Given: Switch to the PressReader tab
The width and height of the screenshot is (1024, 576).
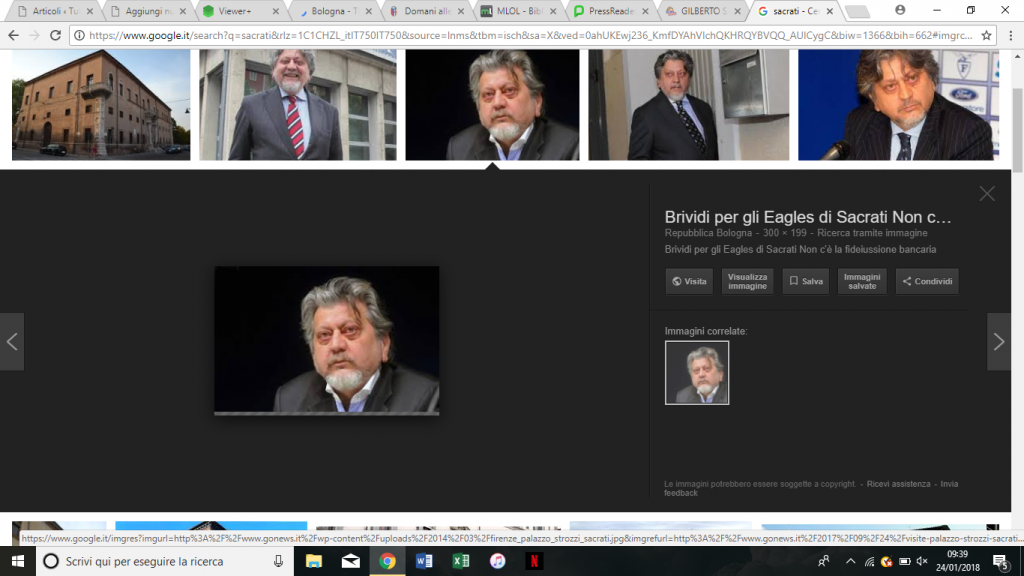Looking at the screenshot, I should point(611,11).
